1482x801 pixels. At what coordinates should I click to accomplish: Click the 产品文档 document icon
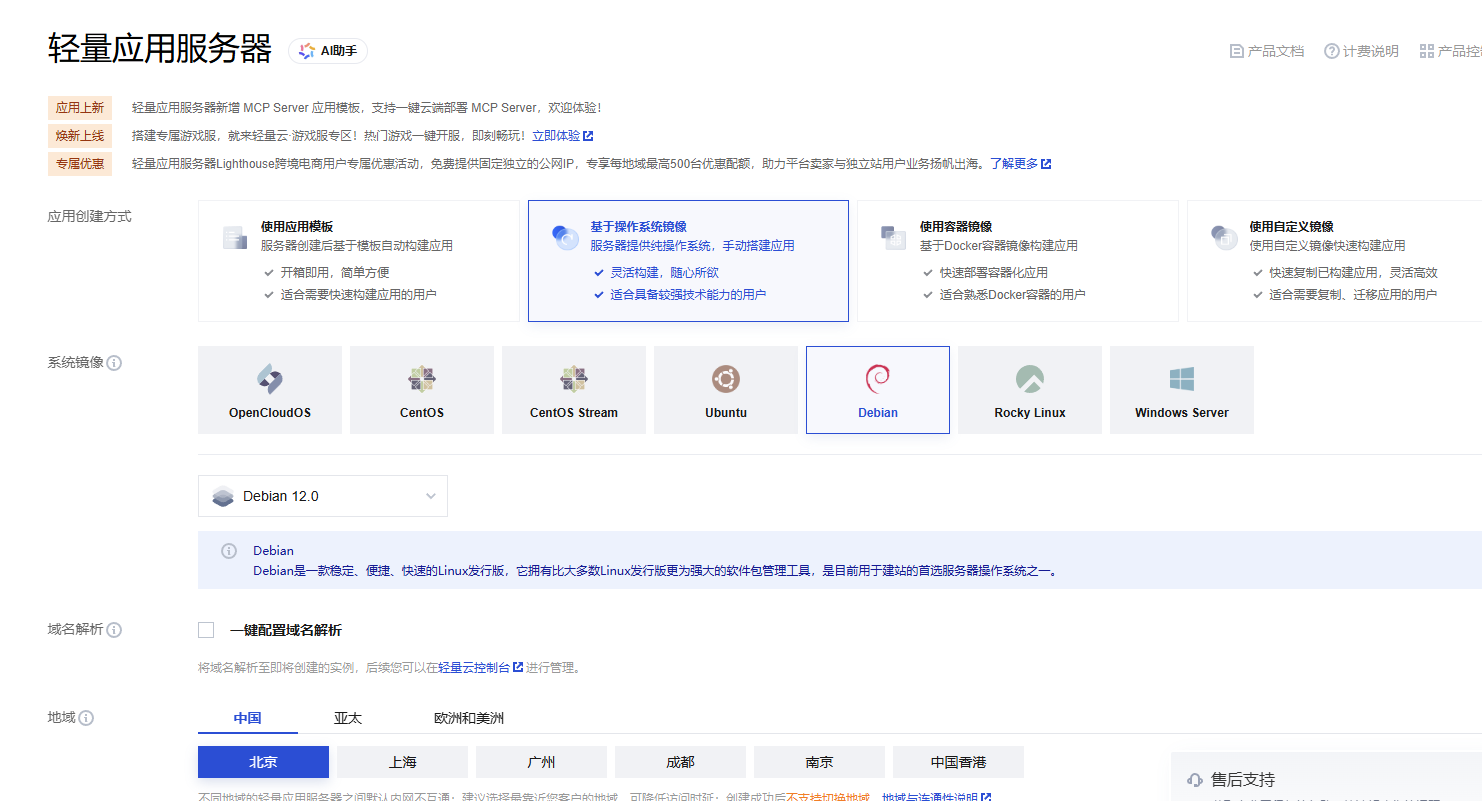(1237, 51)
